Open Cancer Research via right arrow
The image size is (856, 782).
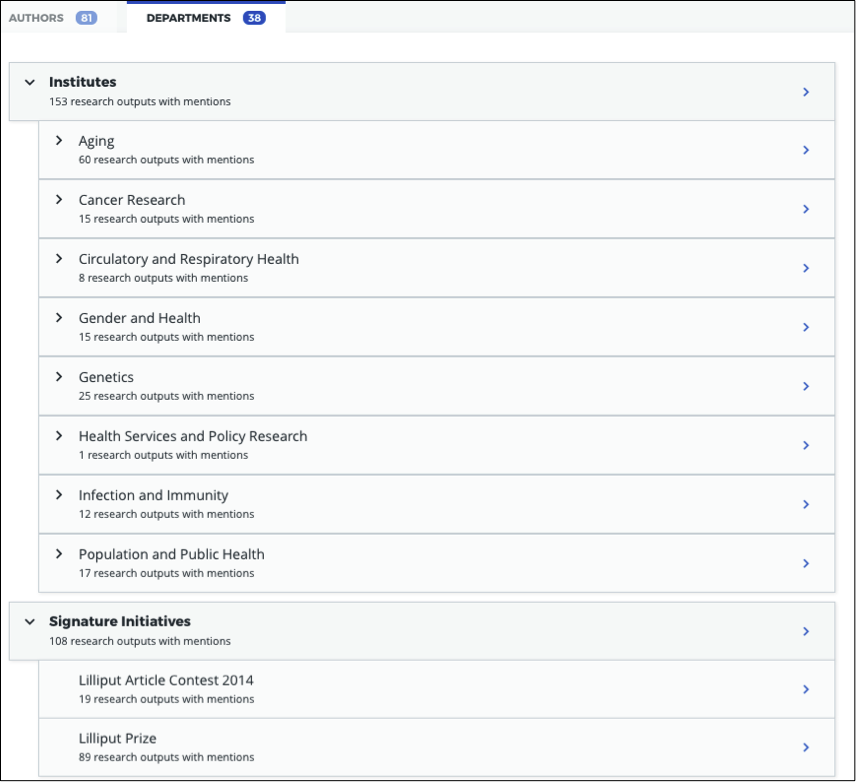[x=806, y=209]
